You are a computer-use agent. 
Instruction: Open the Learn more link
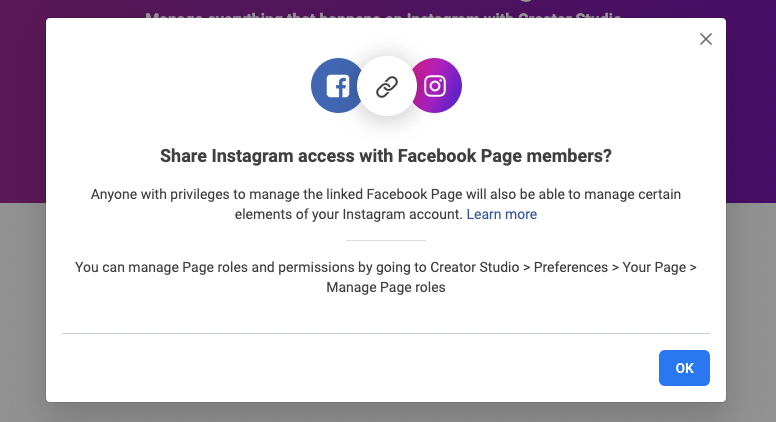501,214
